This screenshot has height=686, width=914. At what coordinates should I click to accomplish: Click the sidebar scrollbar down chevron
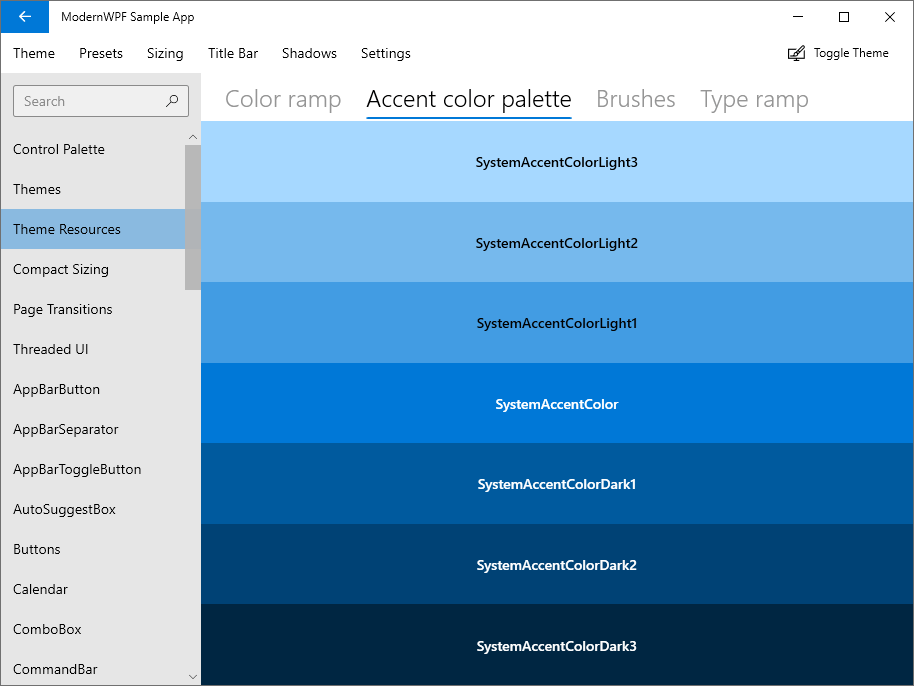[191, 676]
